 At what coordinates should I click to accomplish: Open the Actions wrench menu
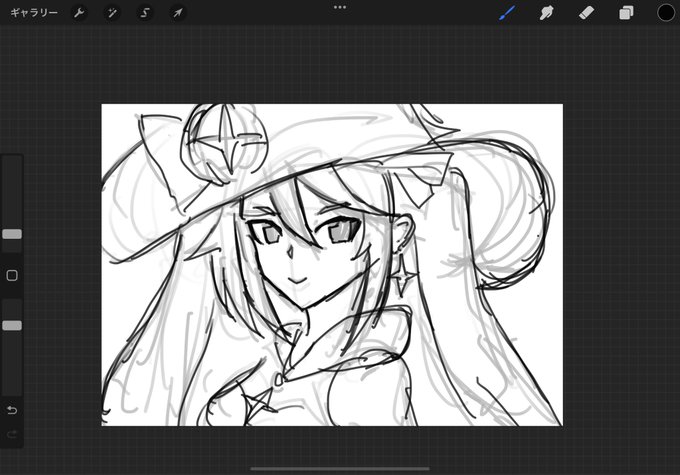tap(79, 13)
